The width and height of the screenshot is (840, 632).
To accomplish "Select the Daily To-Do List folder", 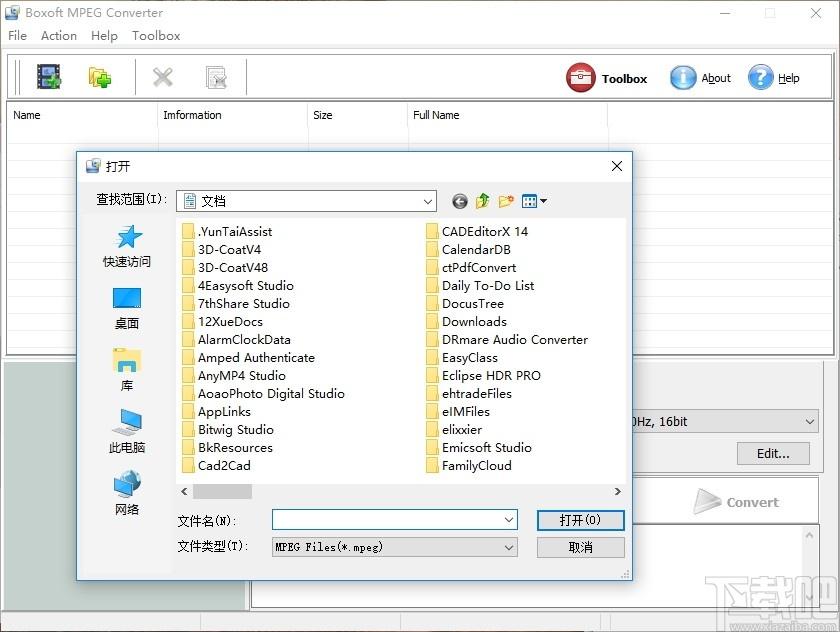I will coord(480,285).
